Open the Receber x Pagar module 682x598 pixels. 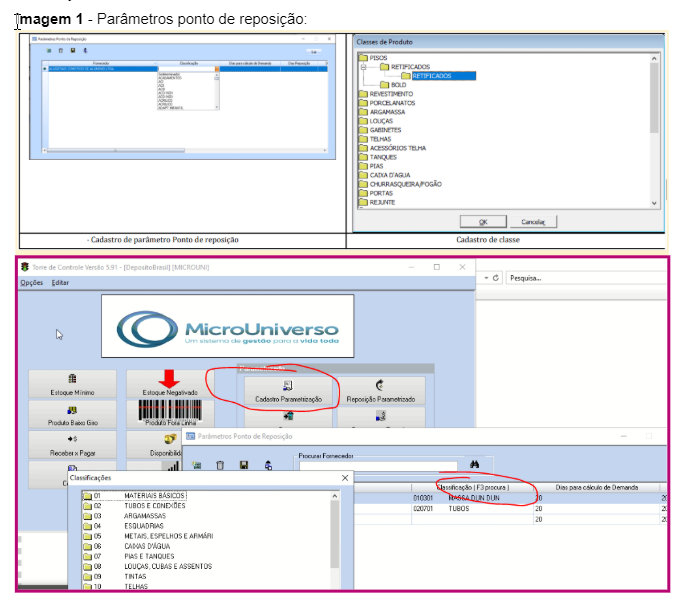(72, 444)
